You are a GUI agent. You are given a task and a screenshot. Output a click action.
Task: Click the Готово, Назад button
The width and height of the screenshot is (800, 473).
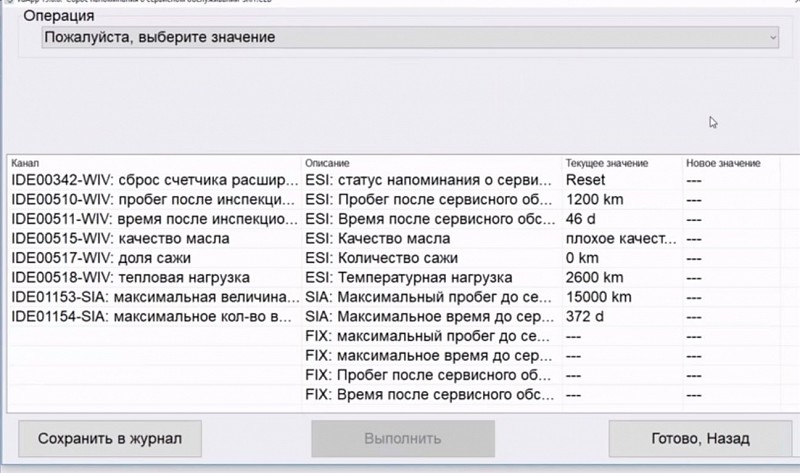click(699, 438)
